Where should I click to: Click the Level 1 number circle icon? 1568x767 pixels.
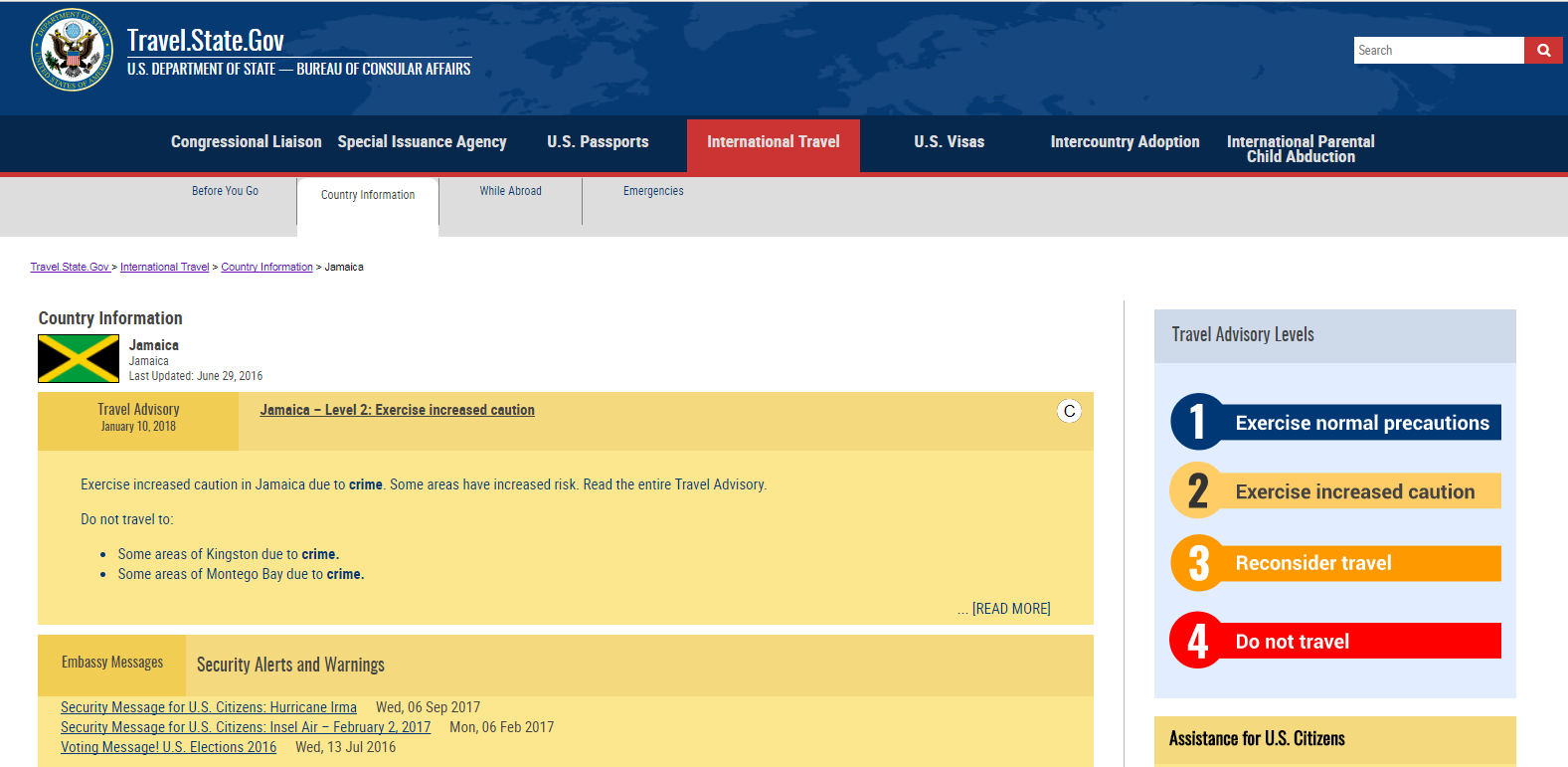1197,421
